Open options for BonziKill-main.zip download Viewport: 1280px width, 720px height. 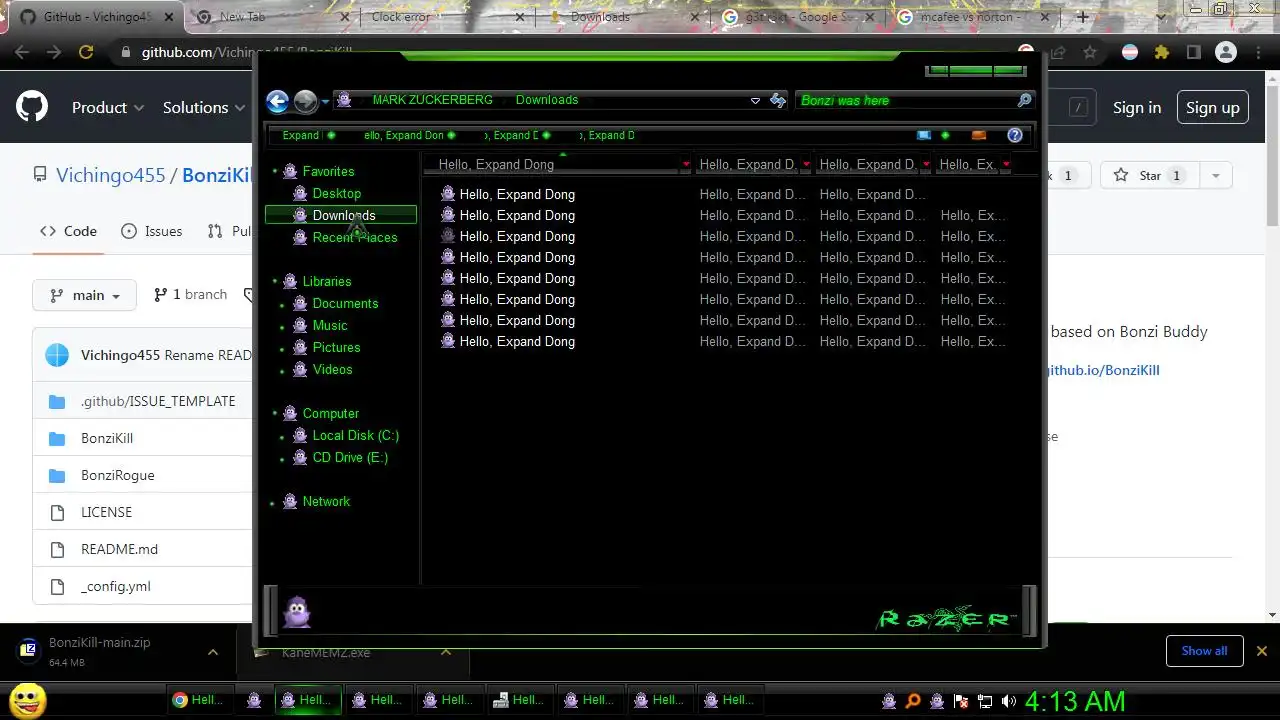coord(212,652)
